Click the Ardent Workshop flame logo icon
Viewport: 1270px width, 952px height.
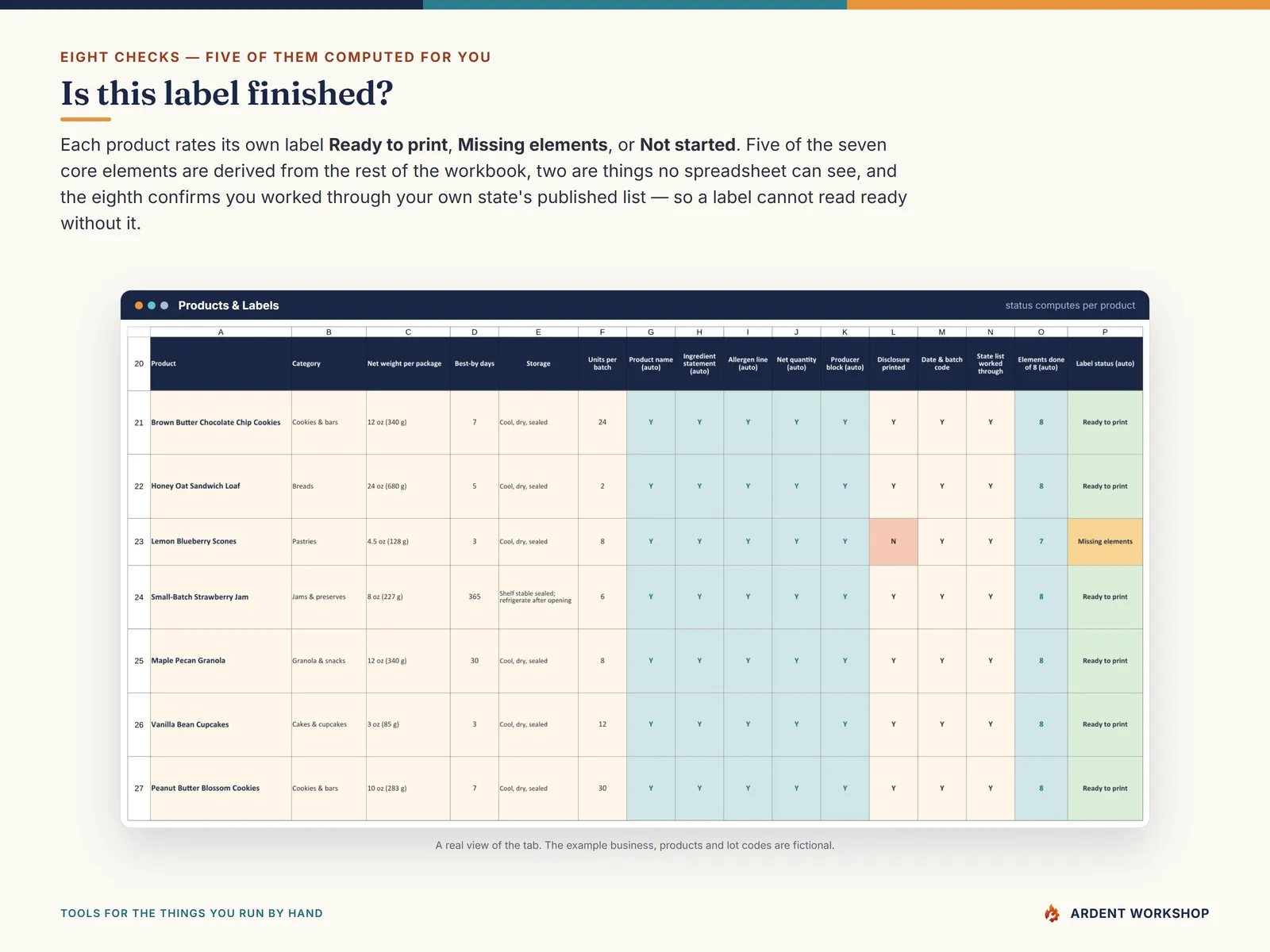tap(1052, 913)
